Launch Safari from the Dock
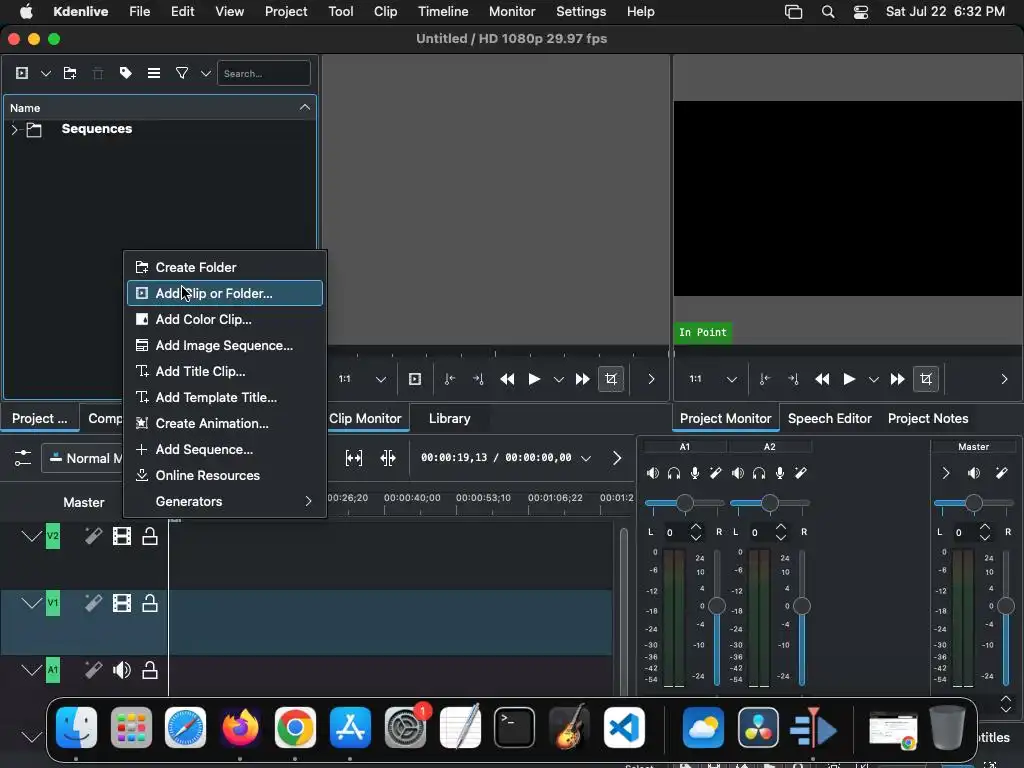Viewport: 1024px width, 768px height. pos(185,727)
